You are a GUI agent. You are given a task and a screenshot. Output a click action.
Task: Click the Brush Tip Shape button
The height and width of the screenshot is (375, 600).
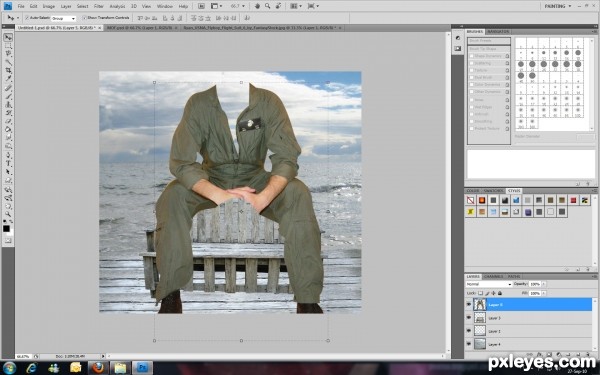coord(489,49)
